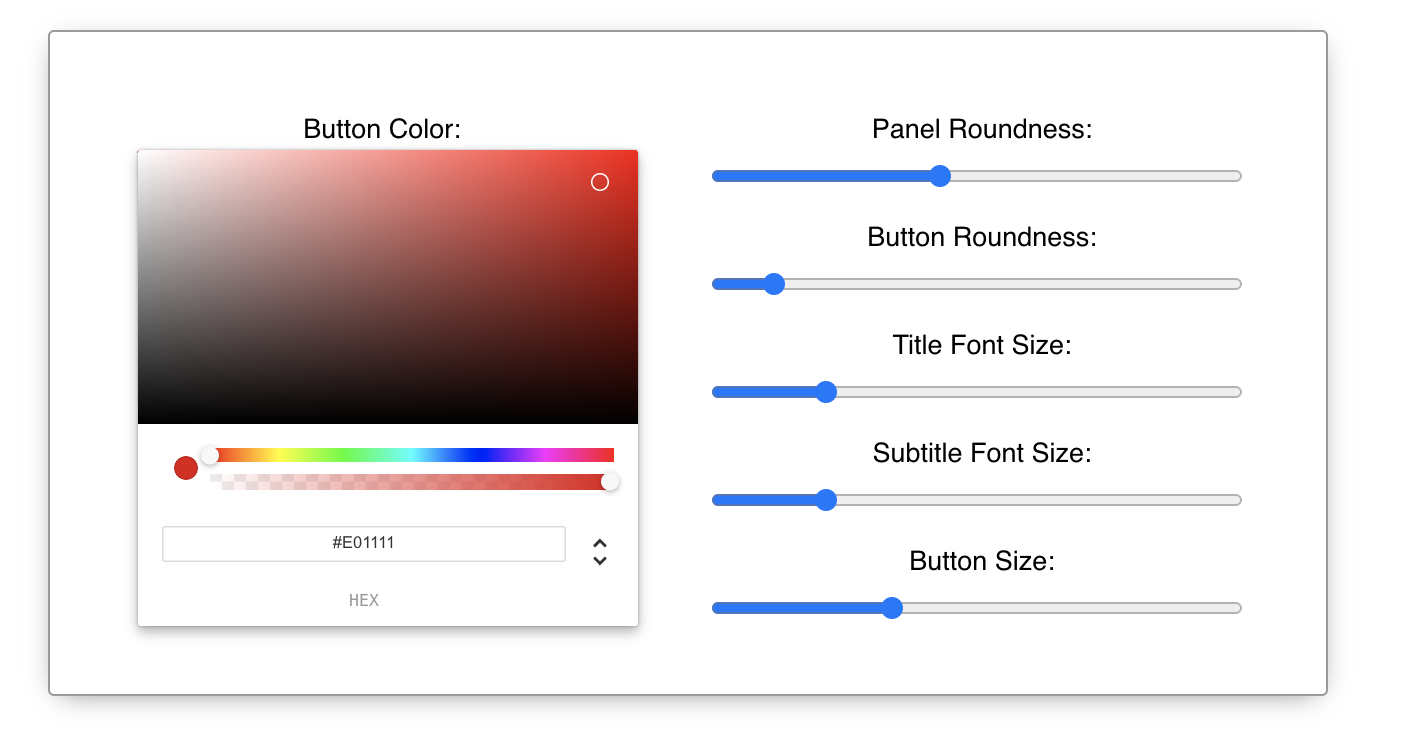
Task: Click the down chevron to switch color format
Action: [x=600, y=561]
